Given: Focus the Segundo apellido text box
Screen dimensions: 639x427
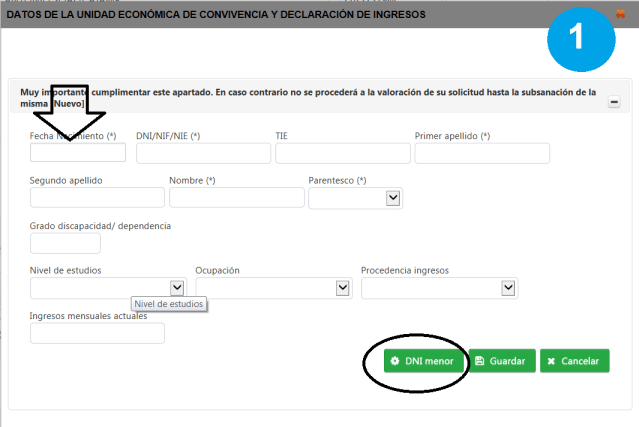Looking at the screenshot, I should pos(97,198).
